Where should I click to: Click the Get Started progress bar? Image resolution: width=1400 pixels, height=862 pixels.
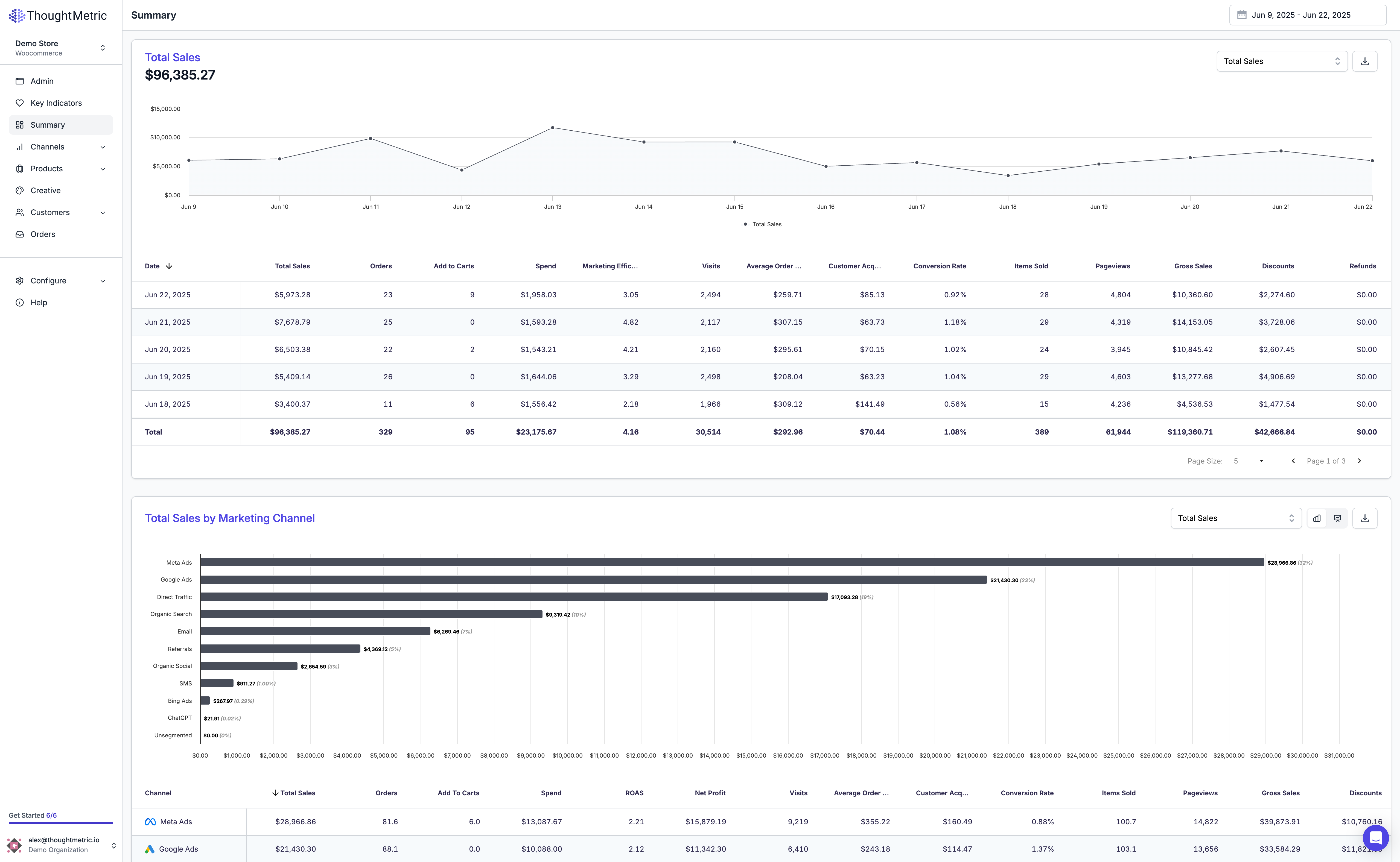(x=60, y=823)
